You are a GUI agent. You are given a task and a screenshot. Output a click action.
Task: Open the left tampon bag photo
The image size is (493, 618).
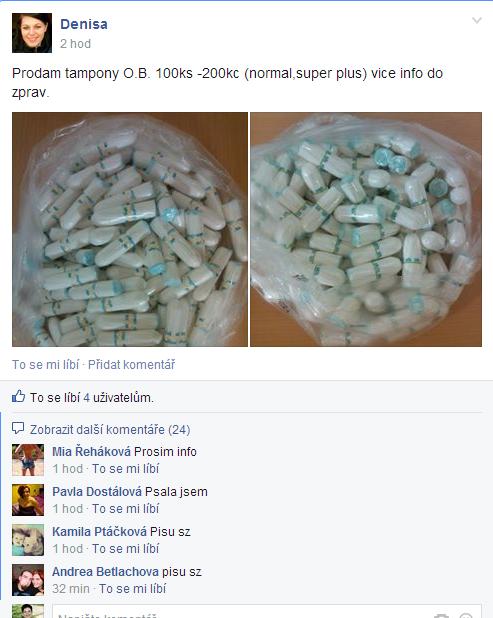pyautogui.click(x=130, y=229)
